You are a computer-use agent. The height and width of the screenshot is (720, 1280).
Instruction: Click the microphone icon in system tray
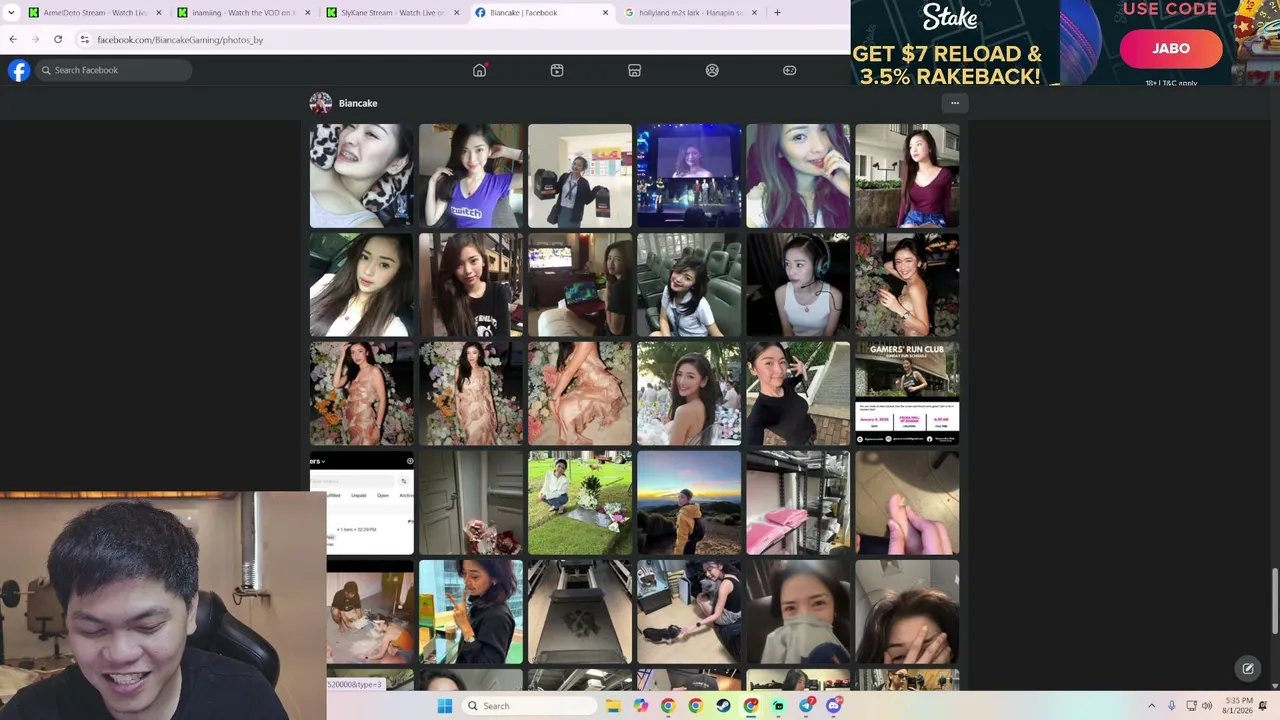click(x=1171, y=706)
